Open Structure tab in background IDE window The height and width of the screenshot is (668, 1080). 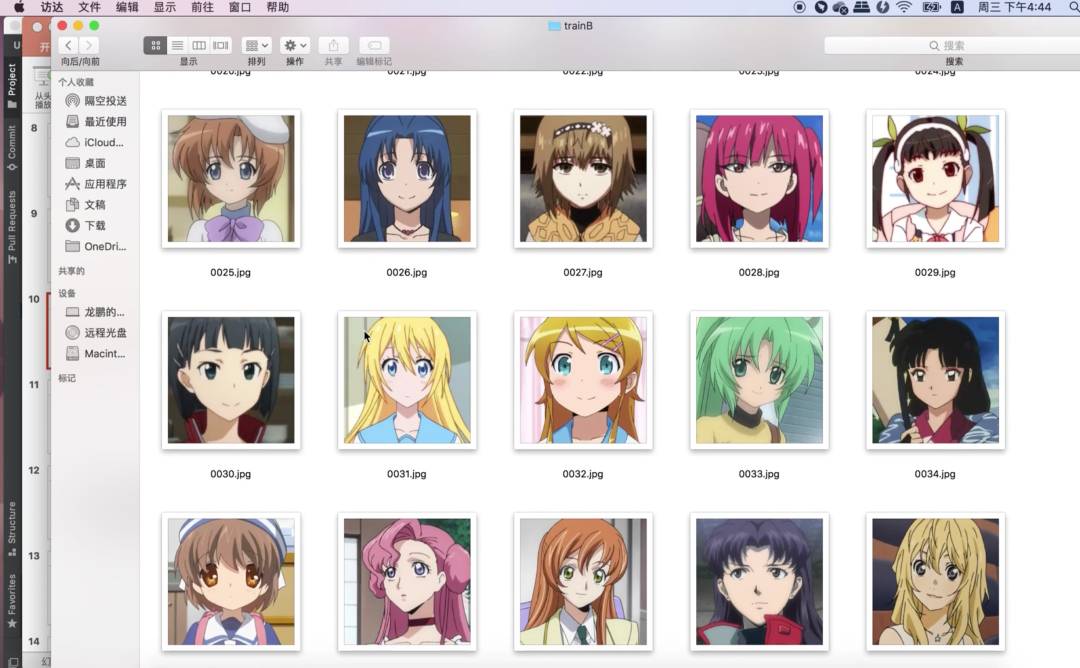(12, 528)
